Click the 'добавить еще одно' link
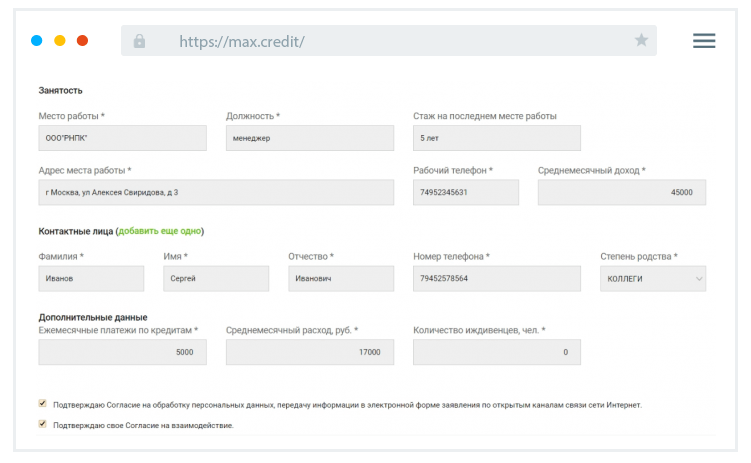 (x=160, y=231)
